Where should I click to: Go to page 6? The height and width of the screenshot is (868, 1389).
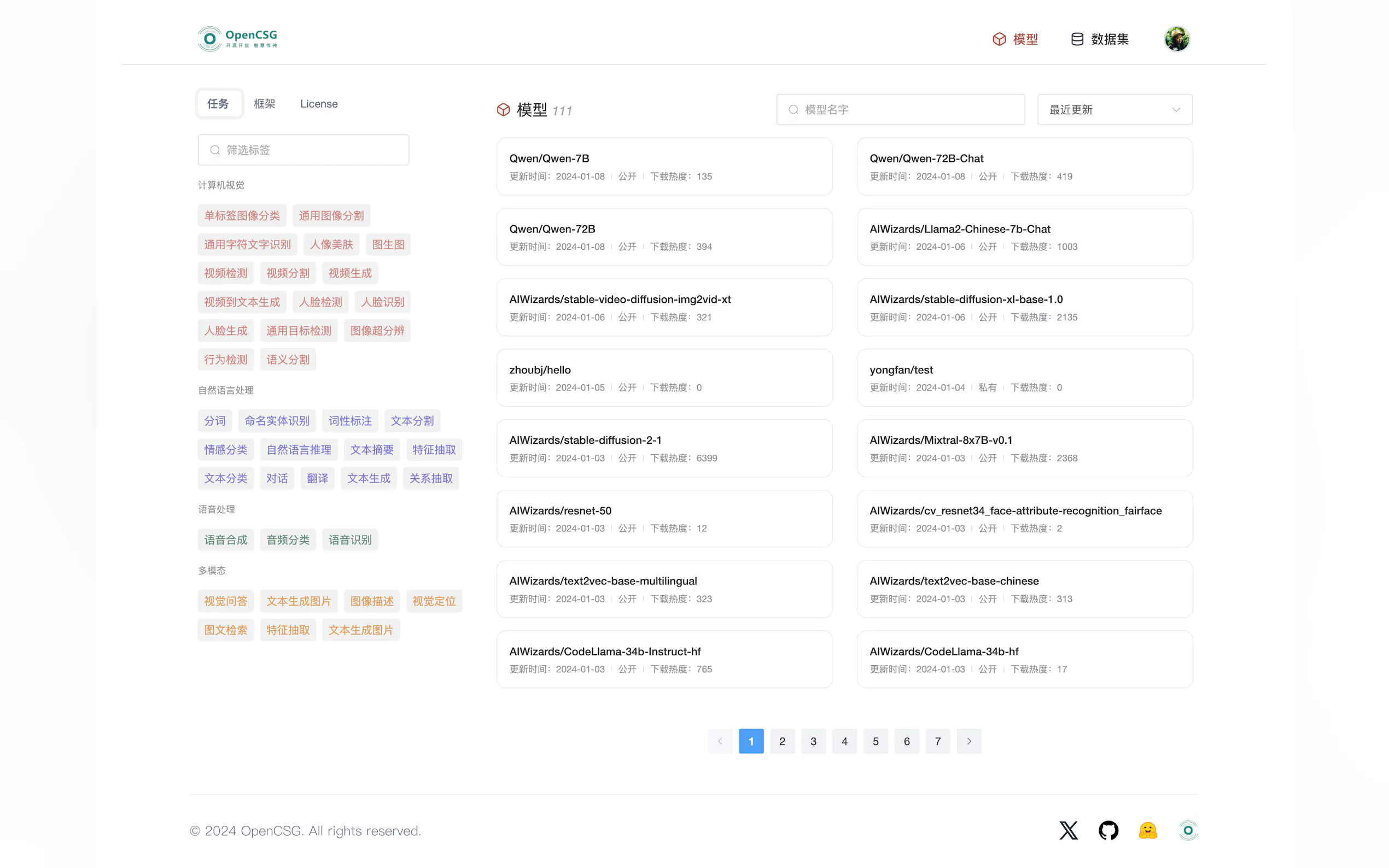tap(907, 741)
